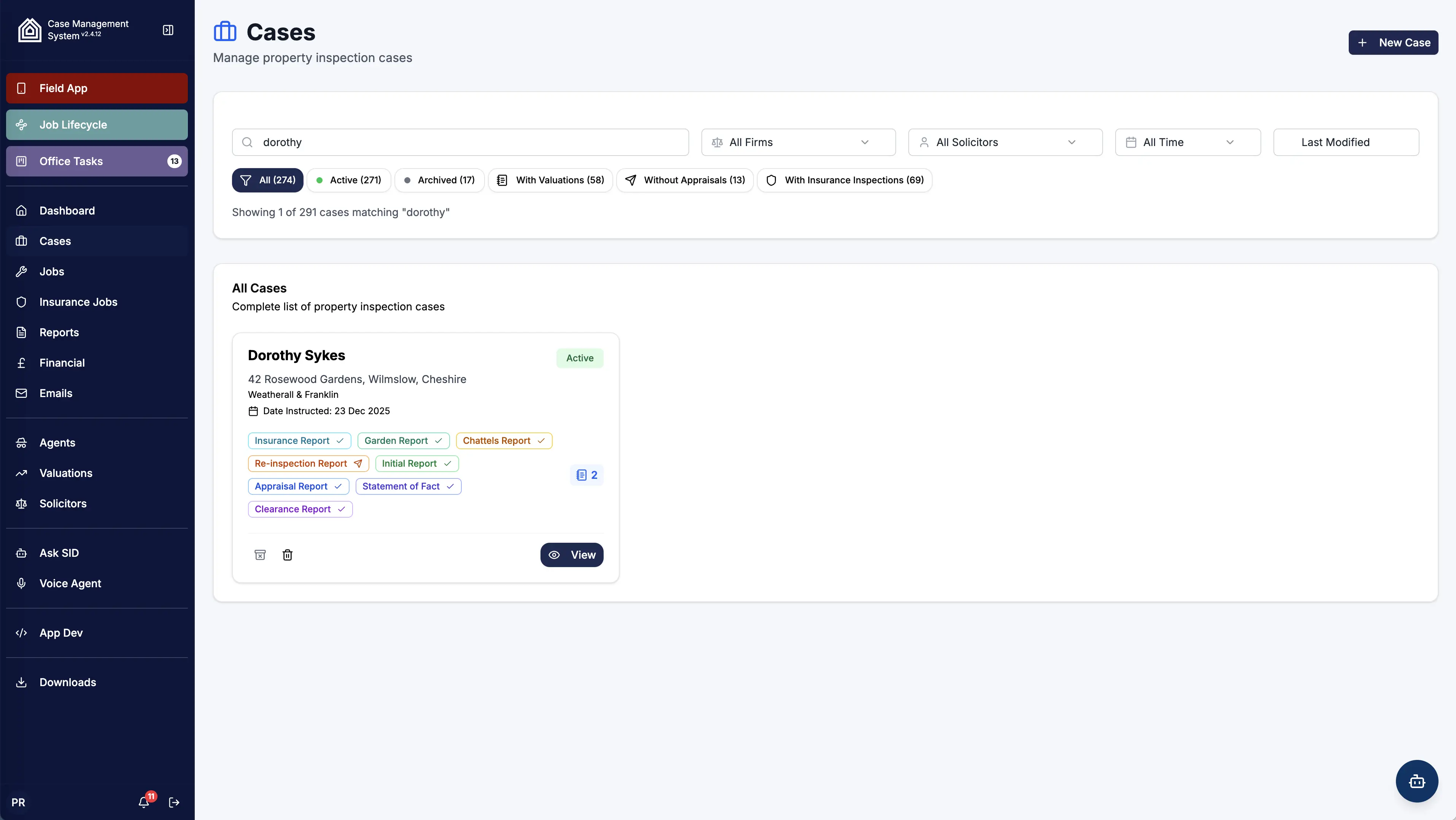1456x820 pixels.
Task: Enable the With Valuations (58) filter
Action: click(x=550, y=180)
